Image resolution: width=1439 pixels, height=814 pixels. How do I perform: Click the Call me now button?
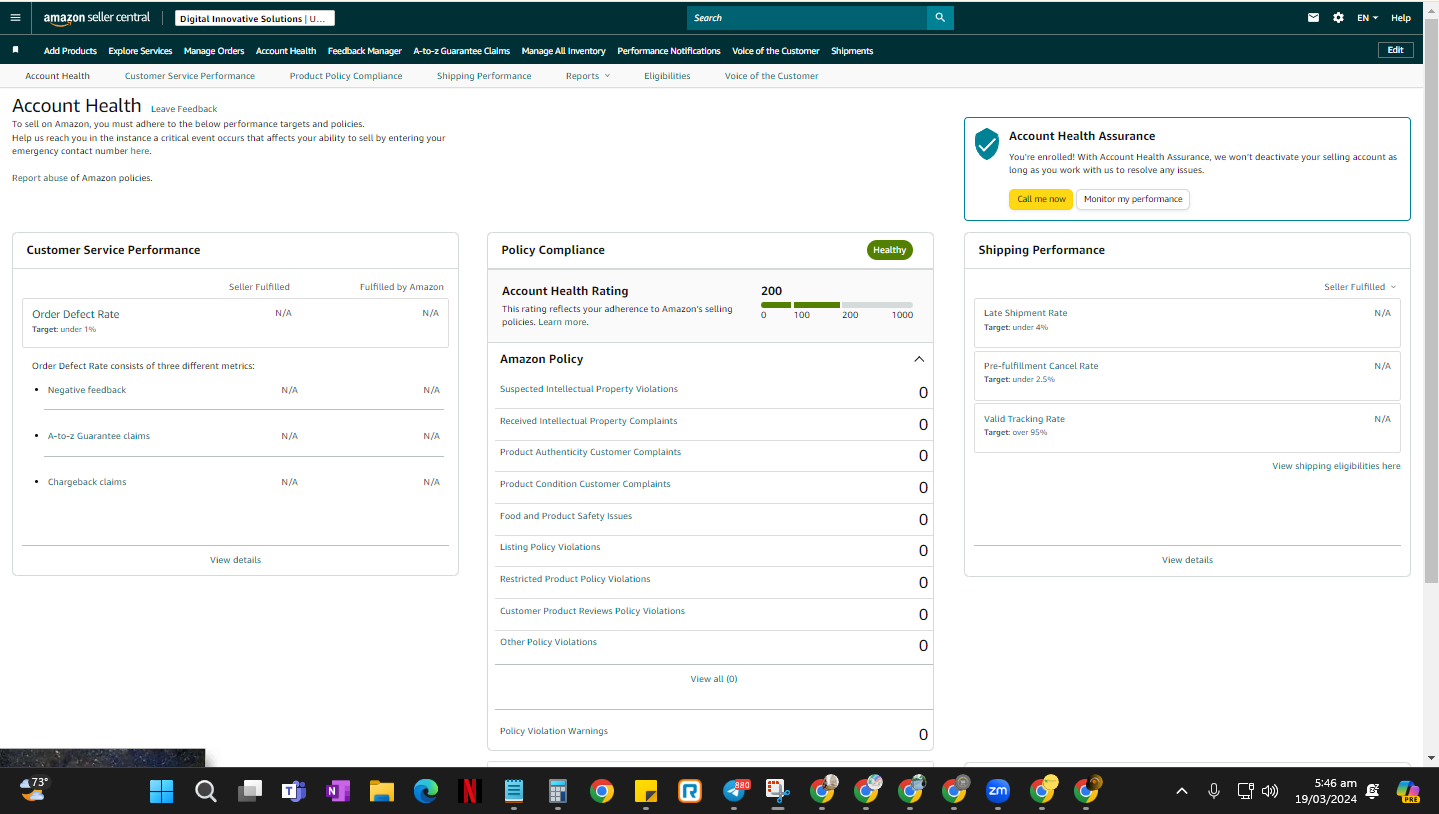(x=1041, y=199)
